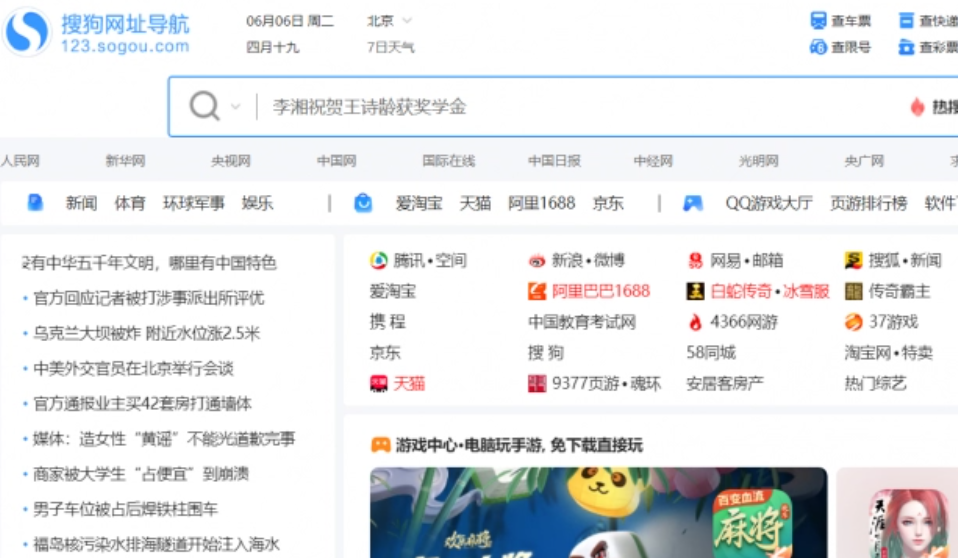Click the hot search flame icon
958x558 pixels.
(916, 107)
